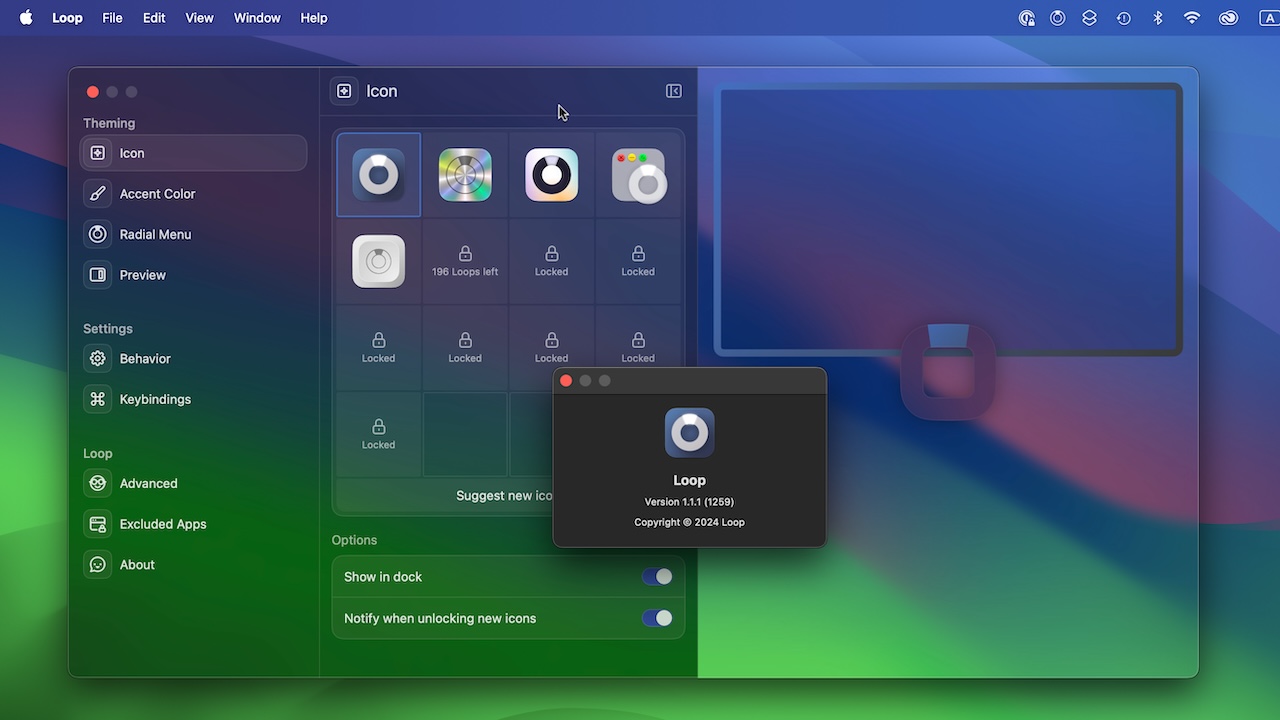Open the Help menu

pyautogui.click(x=314, y=18)
